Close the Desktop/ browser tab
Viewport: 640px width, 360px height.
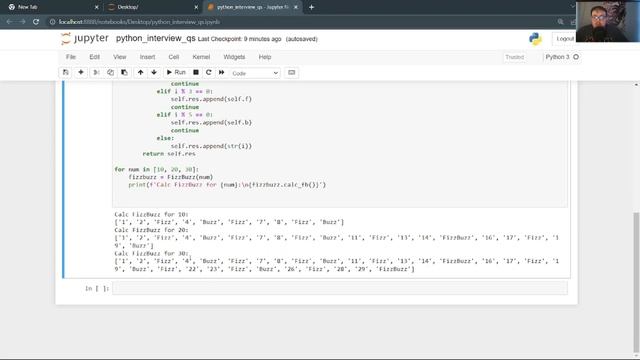click(x=196, y=7)
